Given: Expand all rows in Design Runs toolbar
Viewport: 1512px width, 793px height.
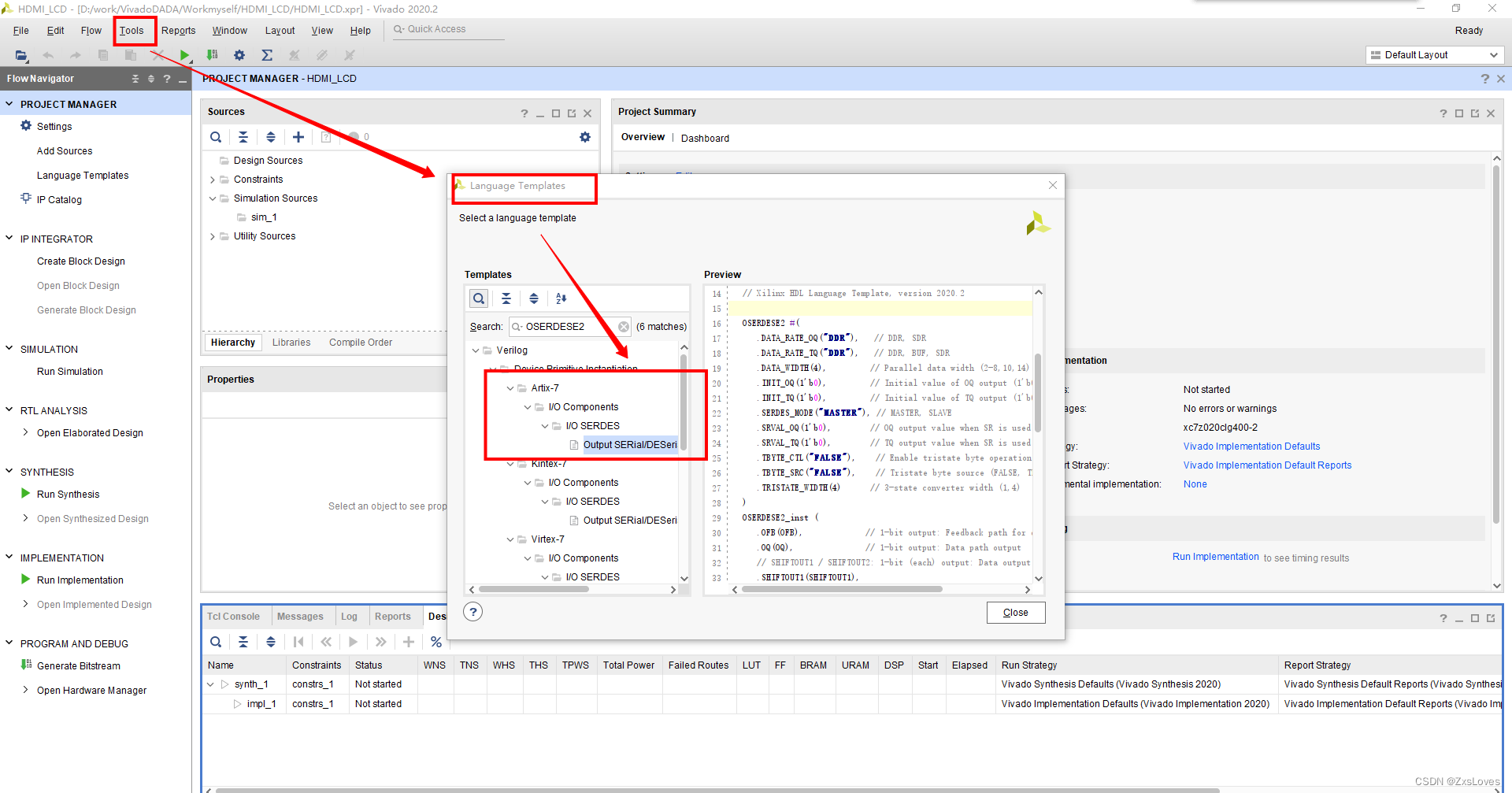Looking at the screenshot, I should click(x=271, y=642).
